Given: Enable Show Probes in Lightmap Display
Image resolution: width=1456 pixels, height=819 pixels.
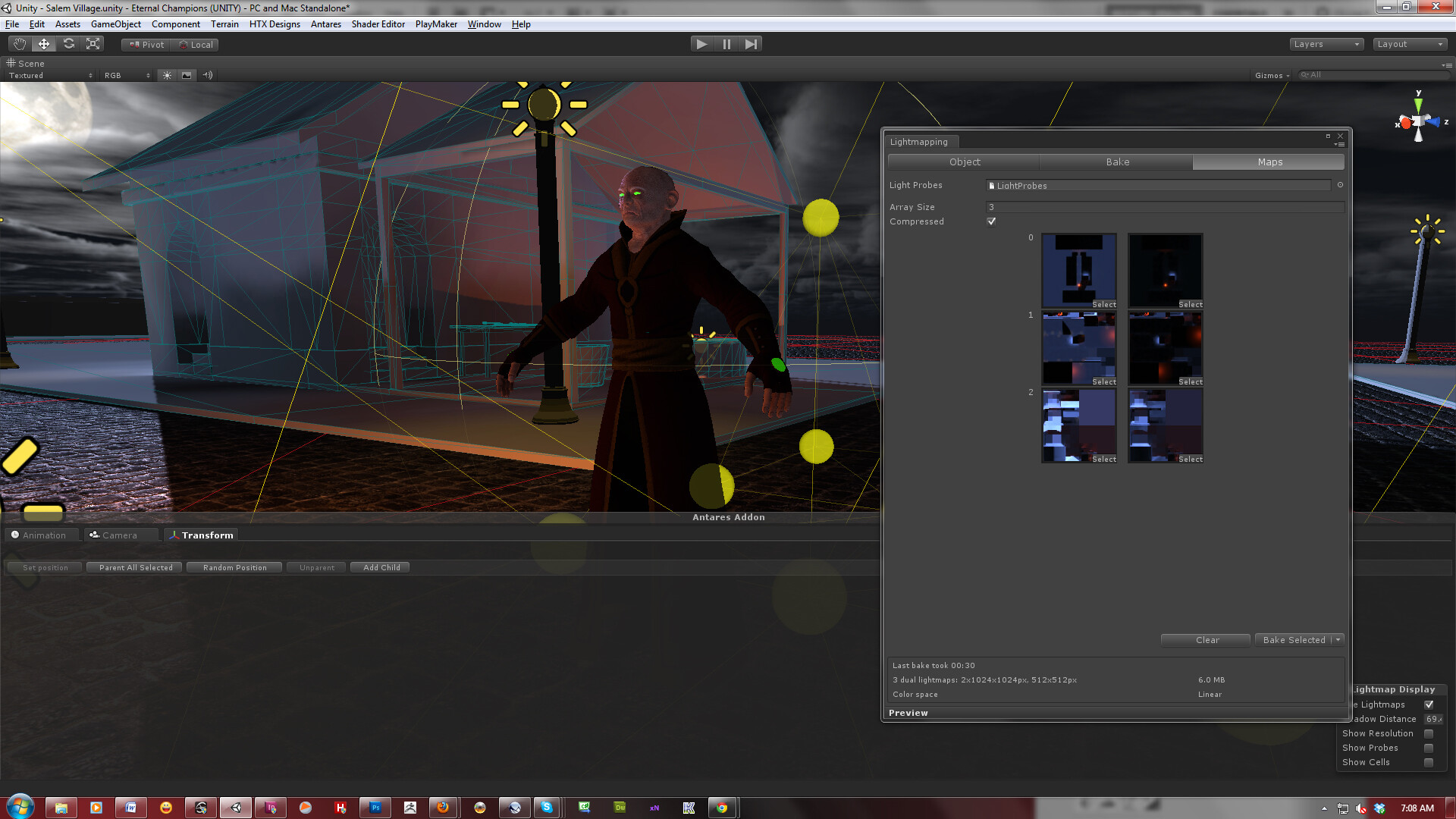Looking at the screenshot, I should point(1430,748).
